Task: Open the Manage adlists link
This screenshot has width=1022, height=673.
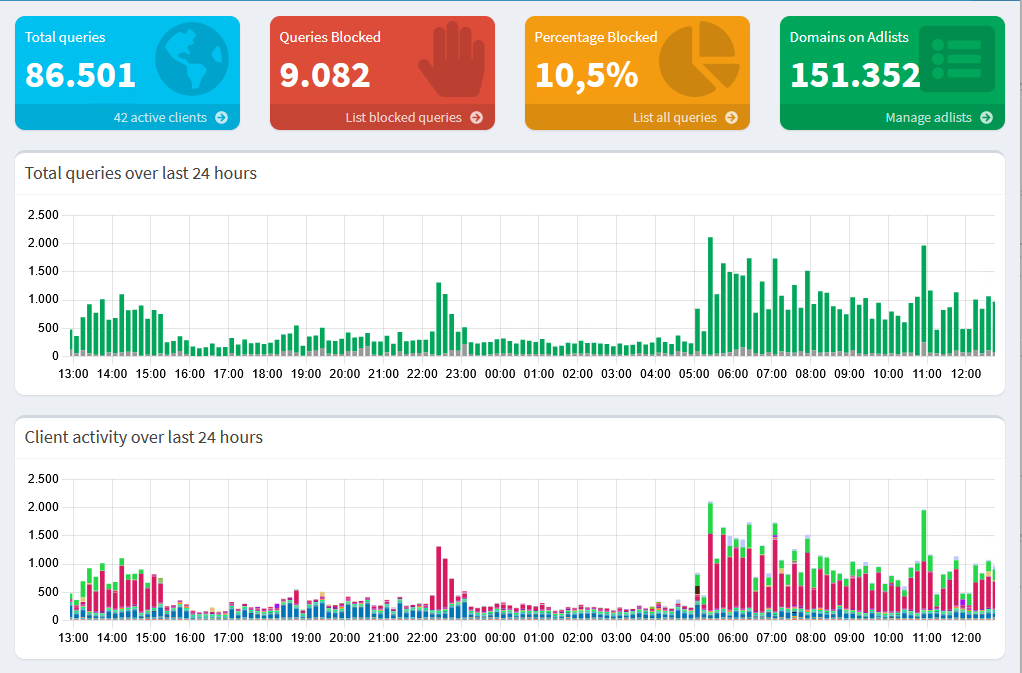Action: [x=928, y=117]
